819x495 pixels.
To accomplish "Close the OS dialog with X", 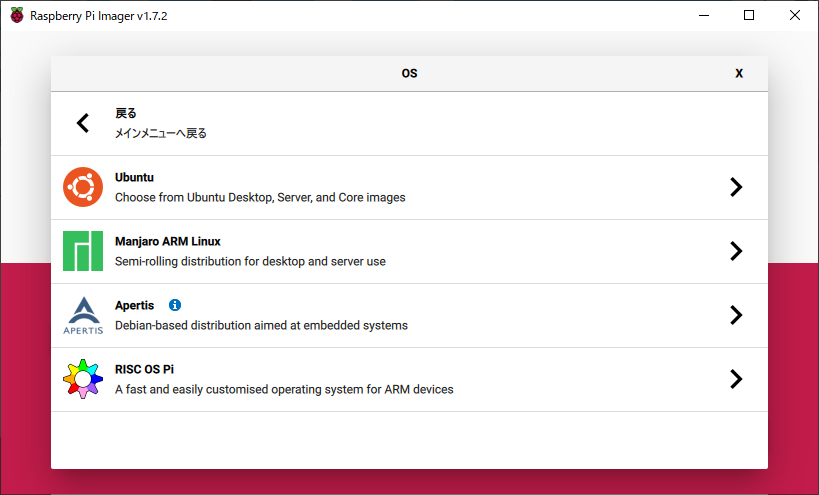I will point(739,74).
